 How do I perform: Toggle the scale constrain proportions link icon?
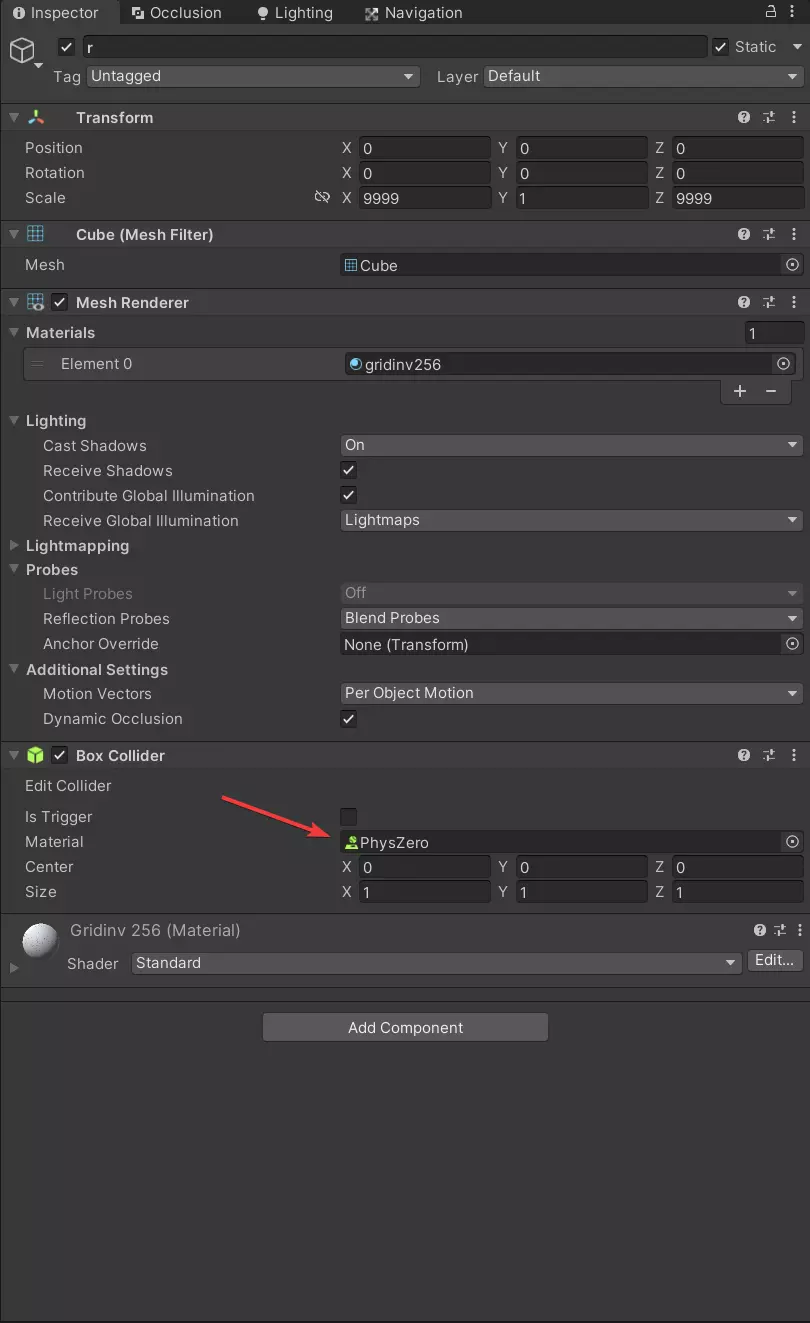[x=322, y=198]
